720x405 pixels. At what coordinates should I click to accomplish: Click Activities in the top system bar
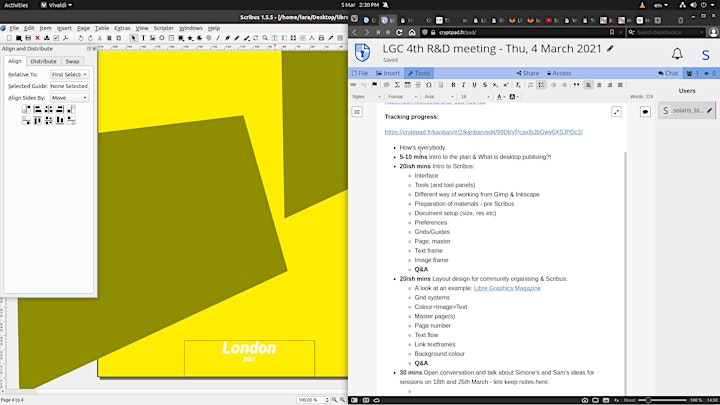(16, 5)
